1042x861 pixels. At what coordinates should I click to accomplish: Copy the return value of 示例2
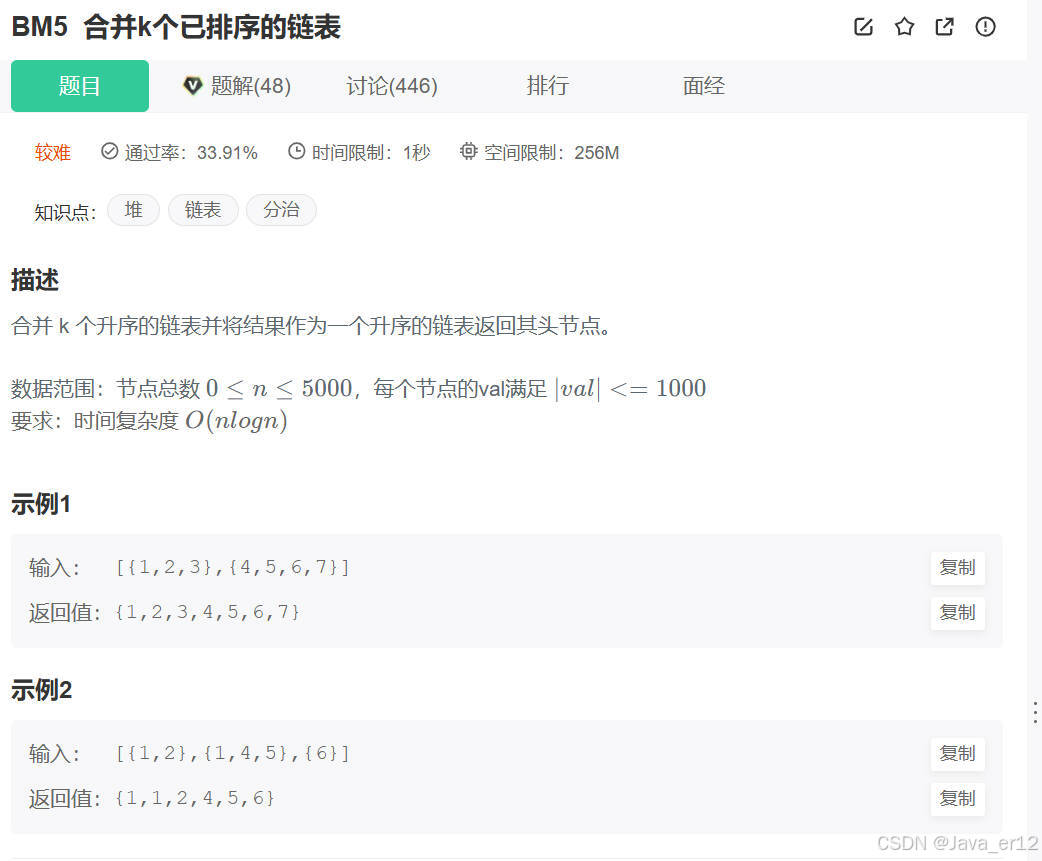point(957,799)
